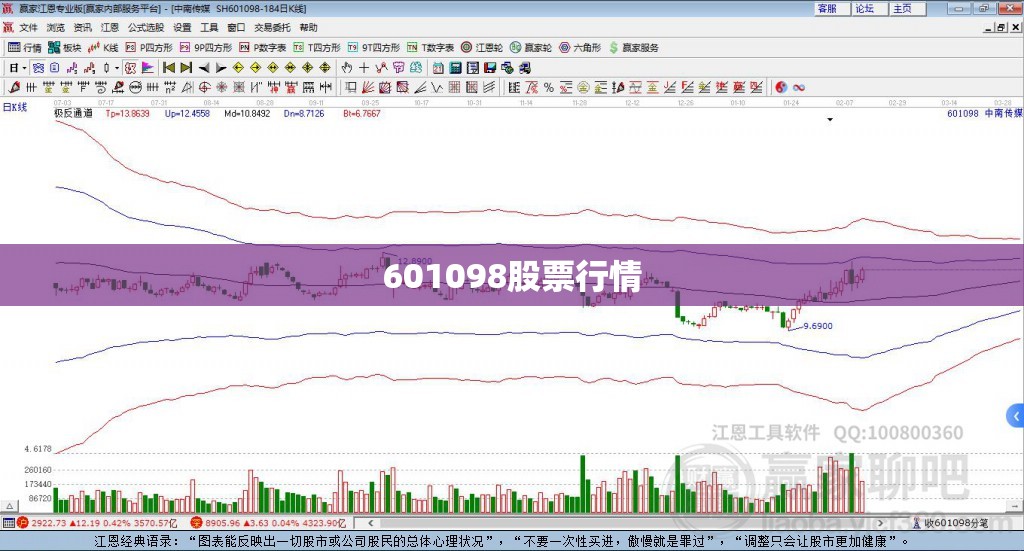Click the black left arrow icon
1024x551 pixels.
tap(204, 68)
